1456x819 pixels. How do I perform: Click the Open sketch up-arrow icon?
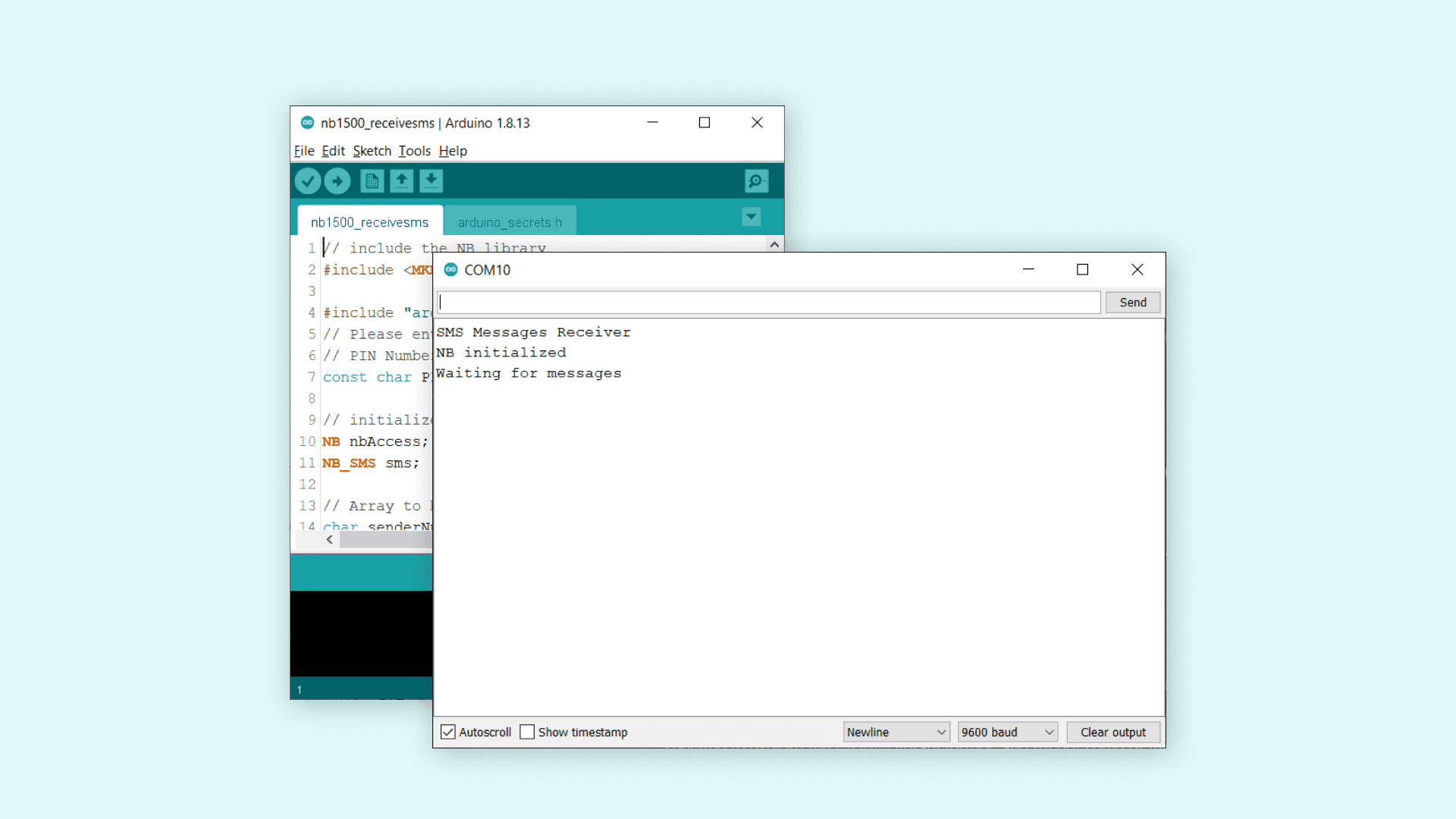401,181
